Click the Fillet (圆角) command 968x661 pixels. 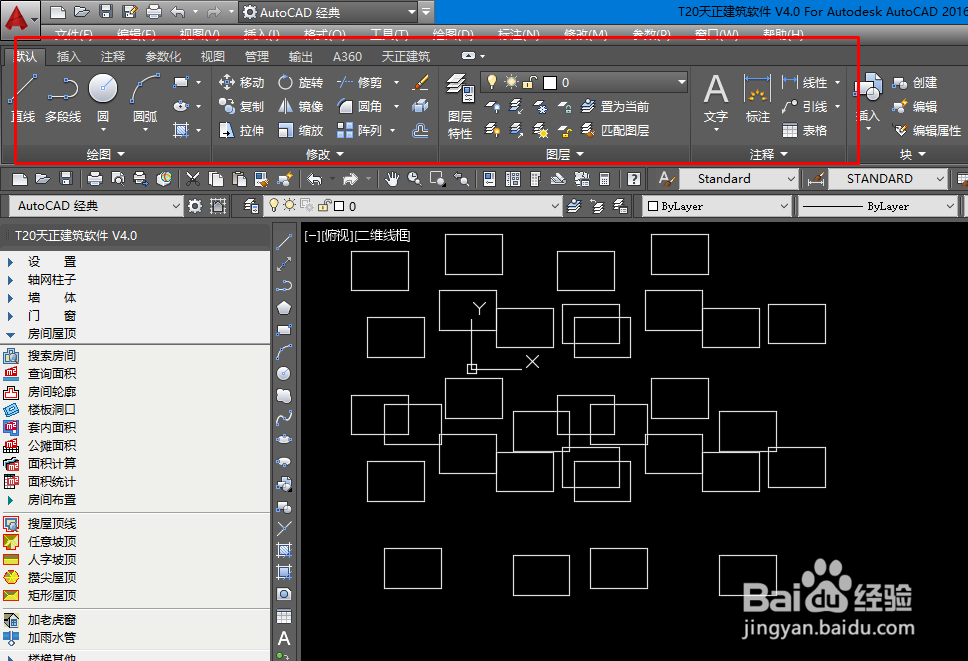tap(360, 106)
